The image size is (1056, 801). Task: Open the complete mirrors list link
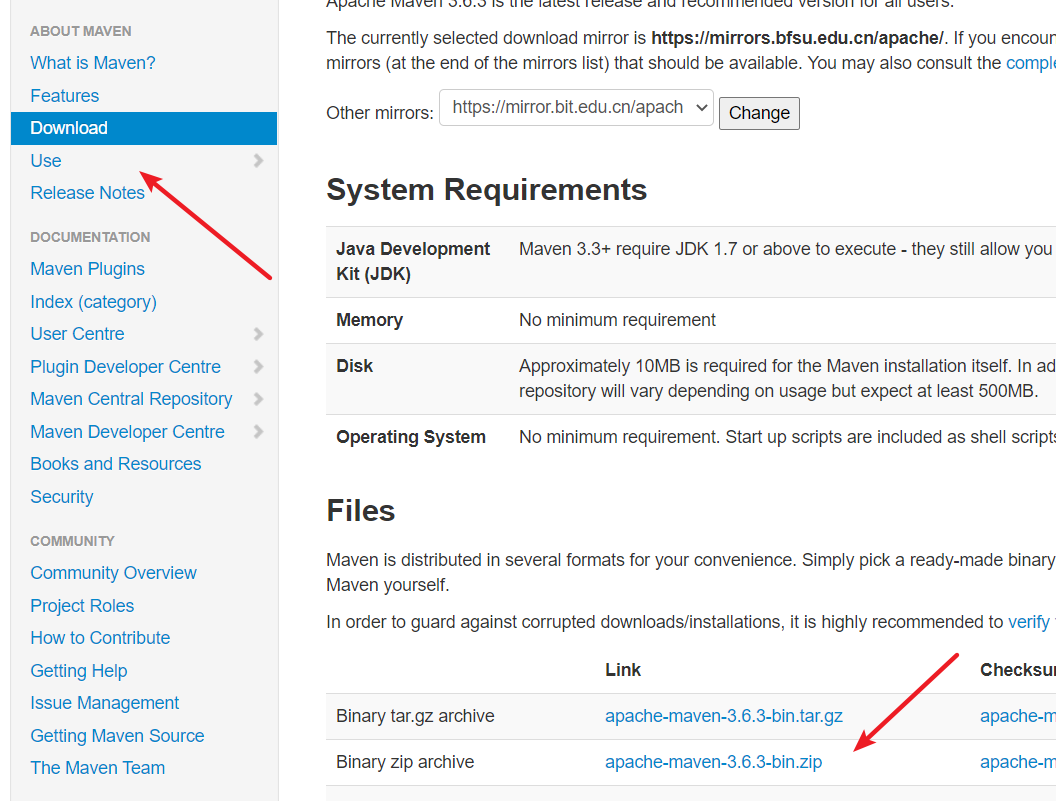(x=1030, y=63)
